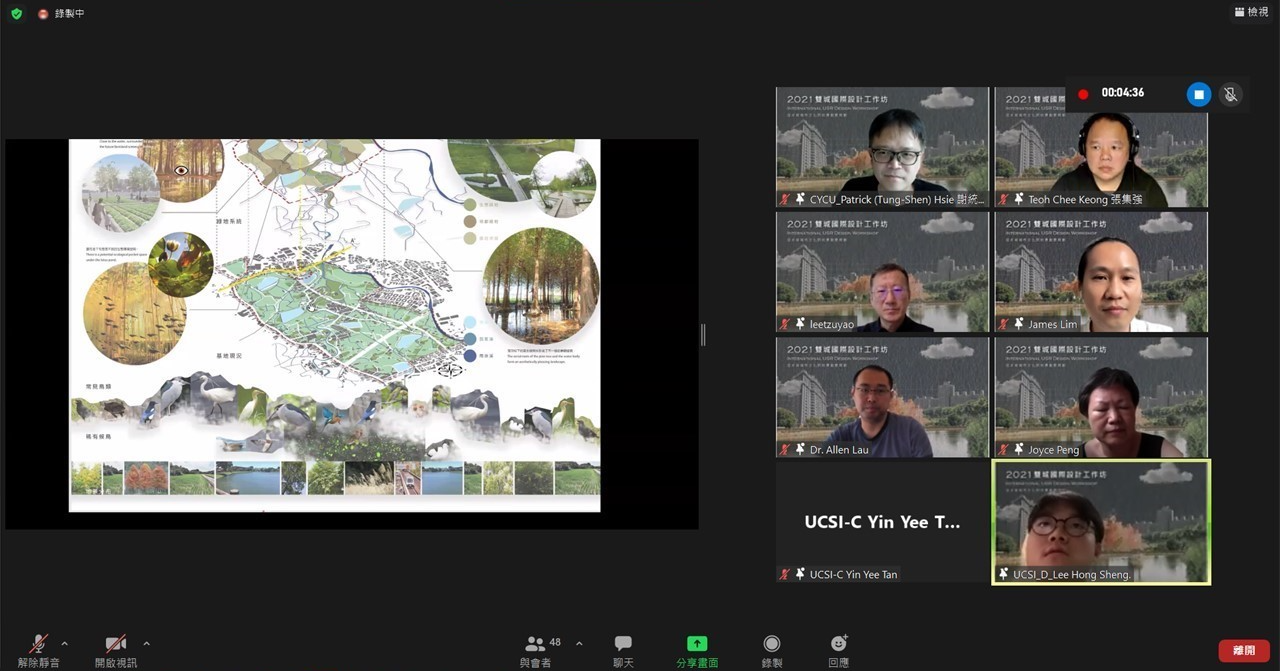1280x671 pixels.
Task: Select CYCU_Patrick (Tung-Shen) Hsie video tile
Action: click(882, 147)
